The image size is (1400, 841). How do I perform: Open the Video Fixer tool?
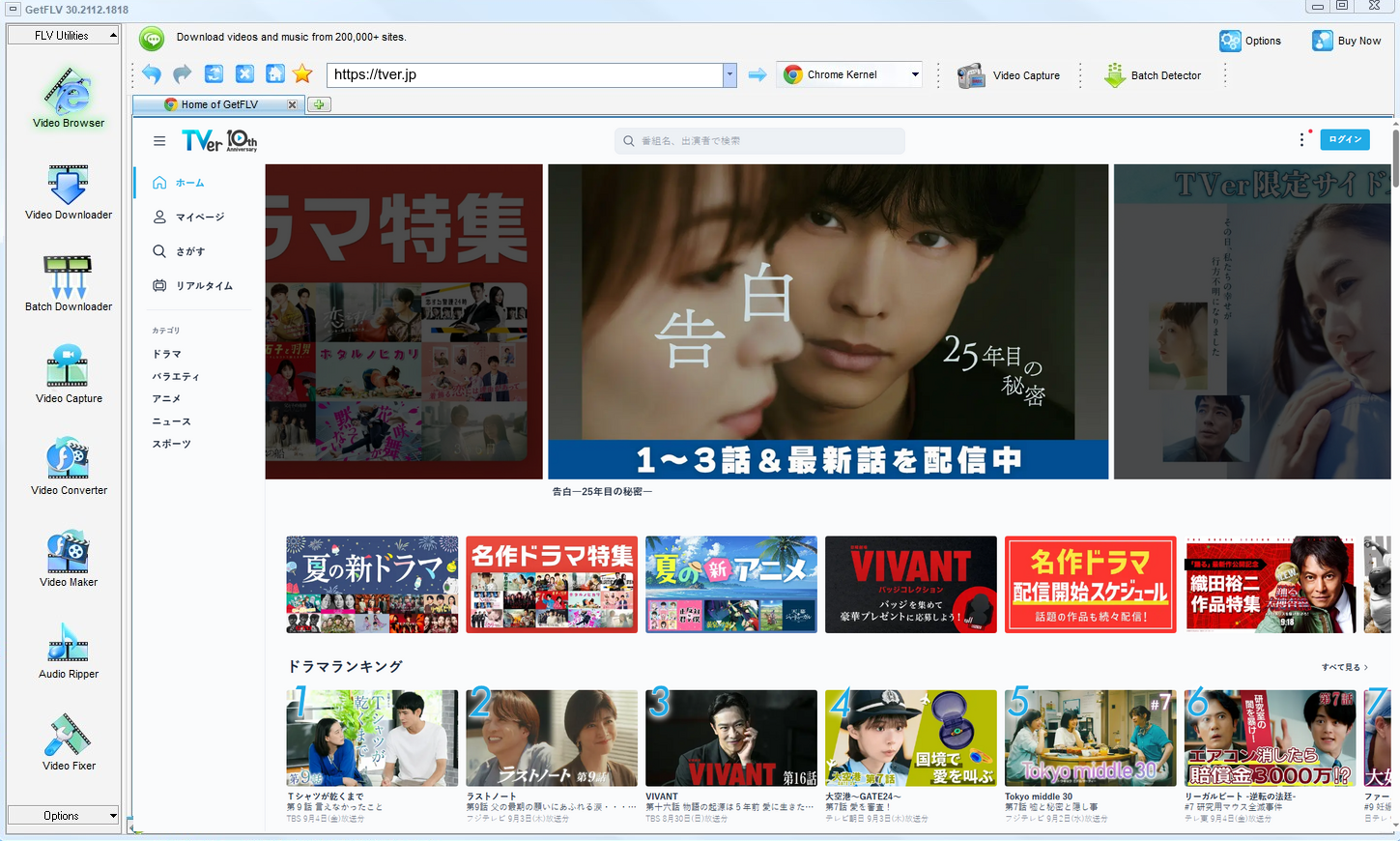coord(68,742)
